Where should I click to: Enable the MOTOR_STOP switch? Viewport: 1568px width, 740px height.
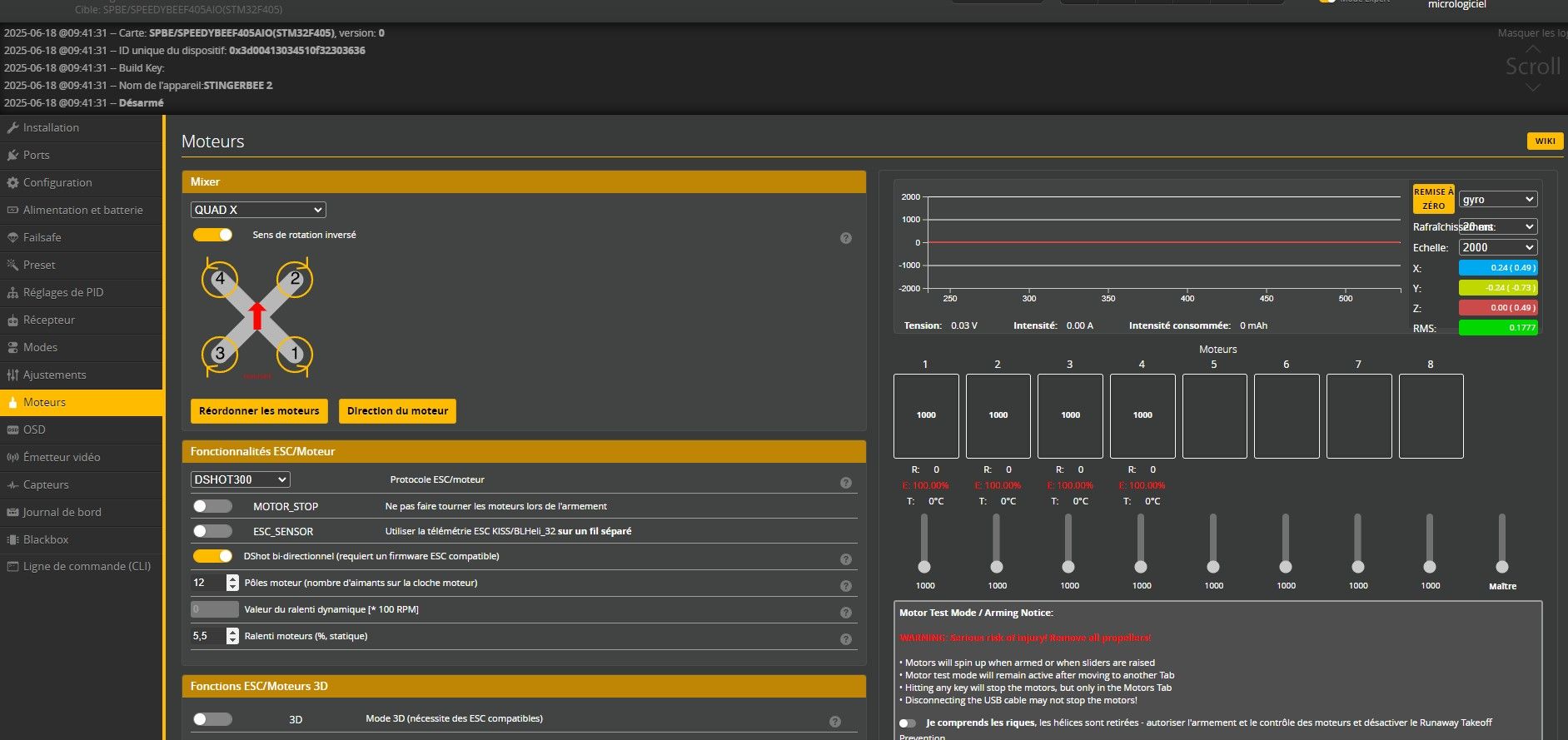coord(213,506)
